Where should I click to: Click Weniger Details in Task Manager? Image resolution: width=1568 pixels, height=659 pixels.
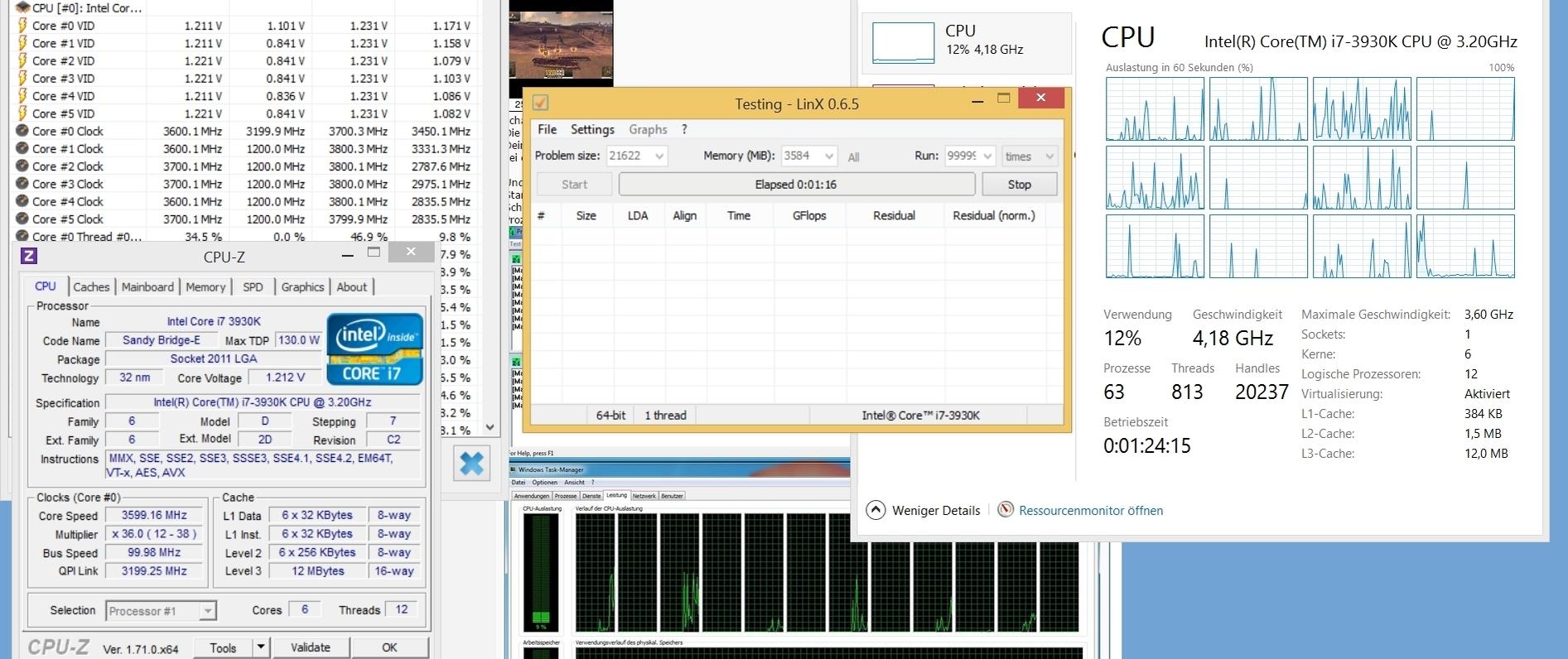(x=936, y=510)
